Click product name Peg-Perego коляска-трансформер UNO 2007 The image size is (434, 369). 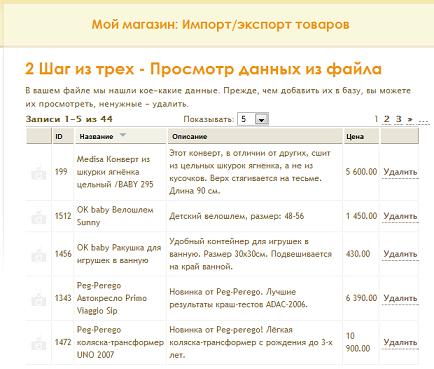[120, 342]
